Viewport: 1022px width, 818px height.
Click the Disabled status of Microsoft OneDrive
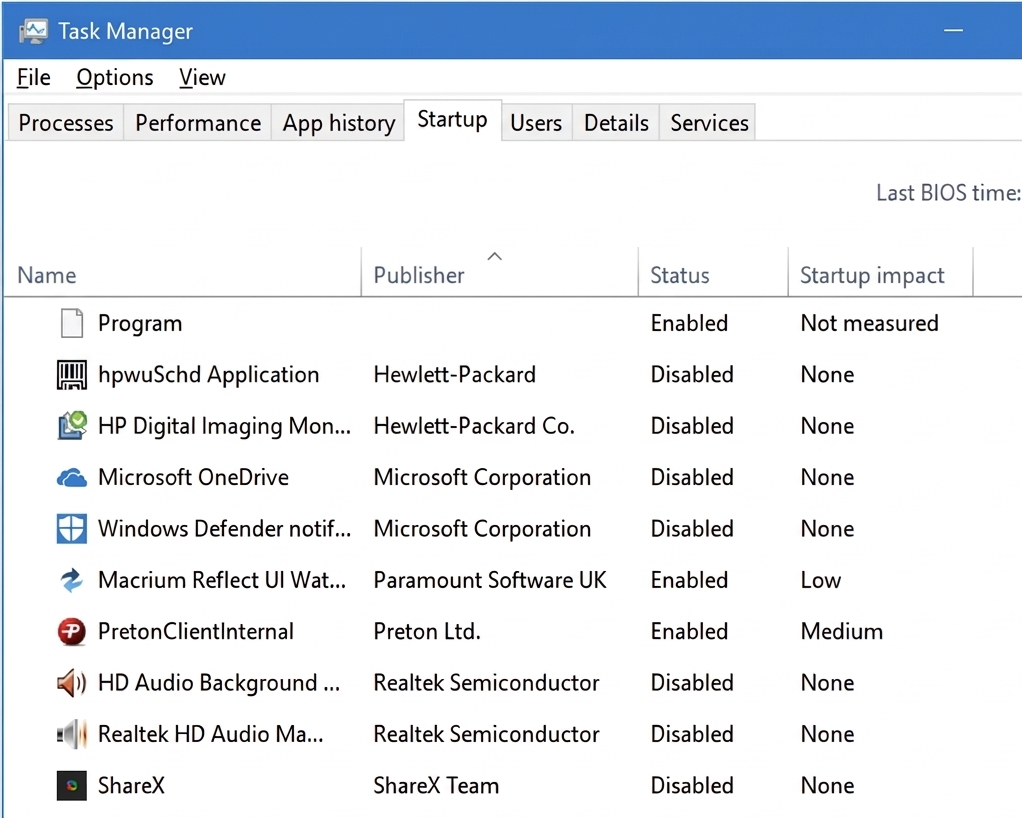(692, 478)
